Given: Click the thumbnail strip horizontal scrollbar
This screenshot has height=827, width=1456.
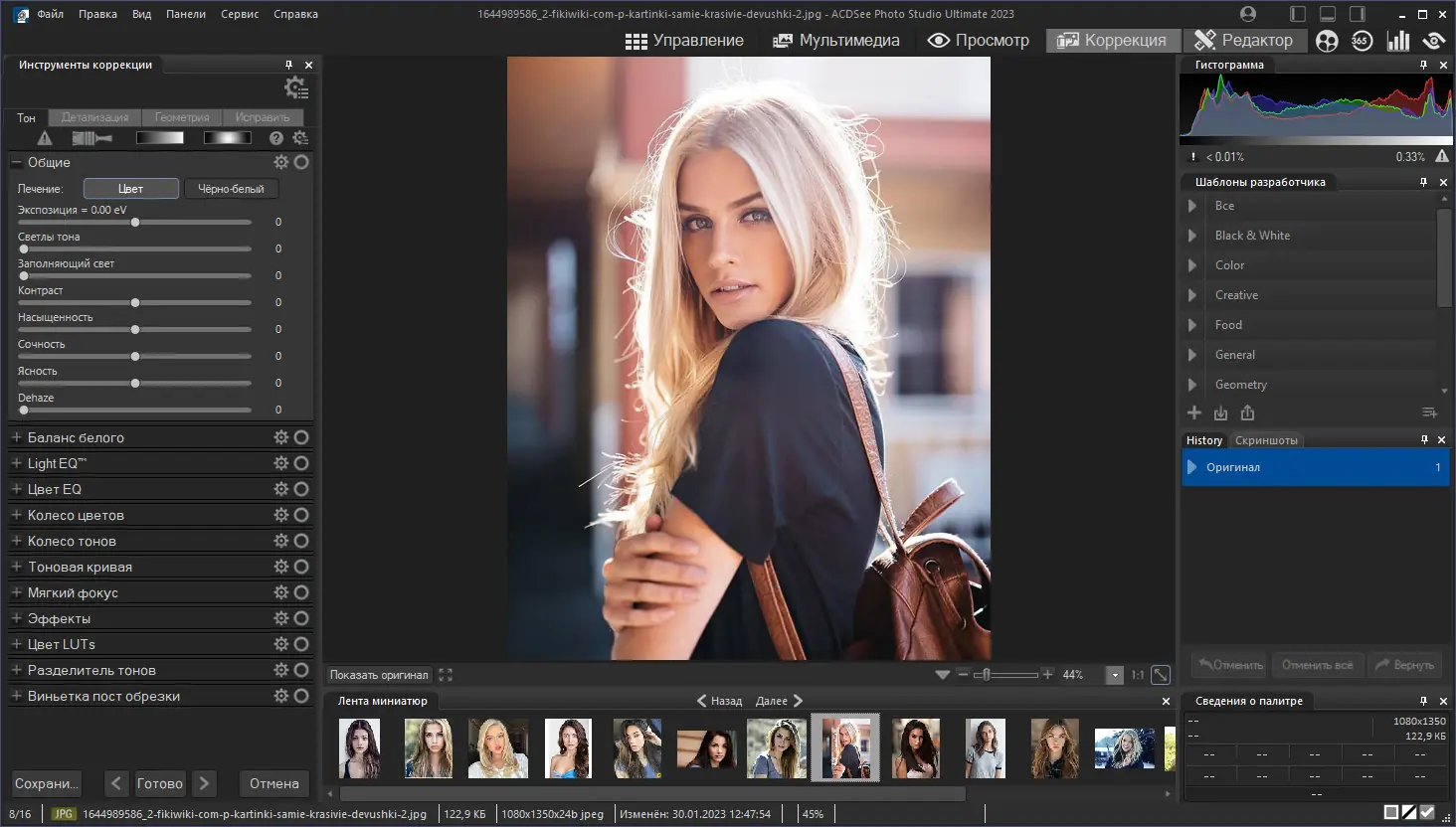Looking at the screenshot, I should coord(652,793).
